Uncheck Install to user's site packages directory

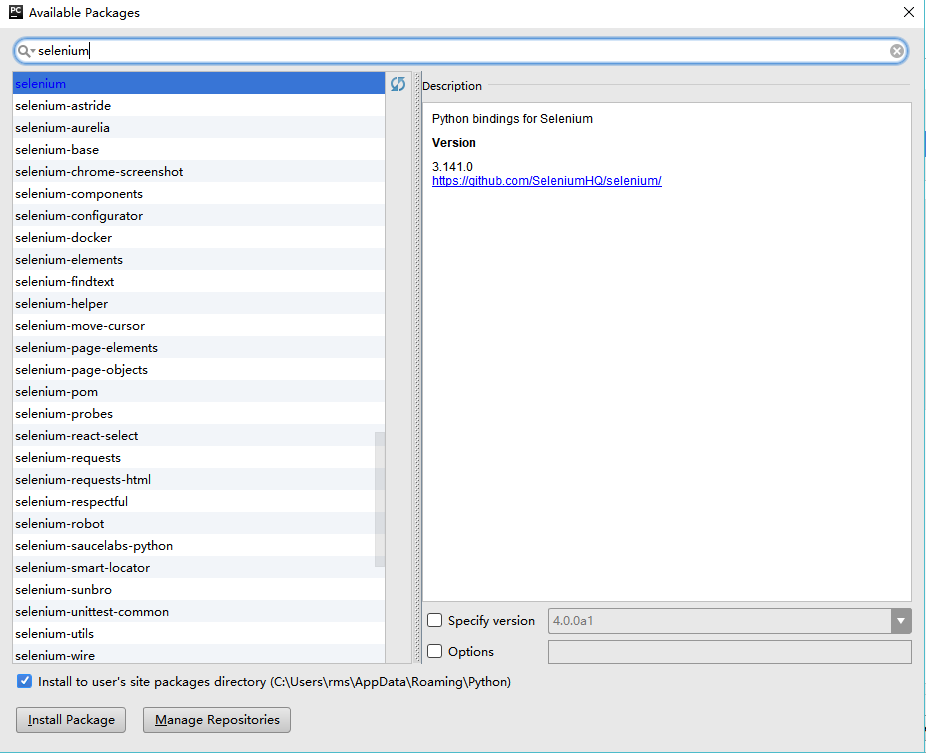point(24,681)
